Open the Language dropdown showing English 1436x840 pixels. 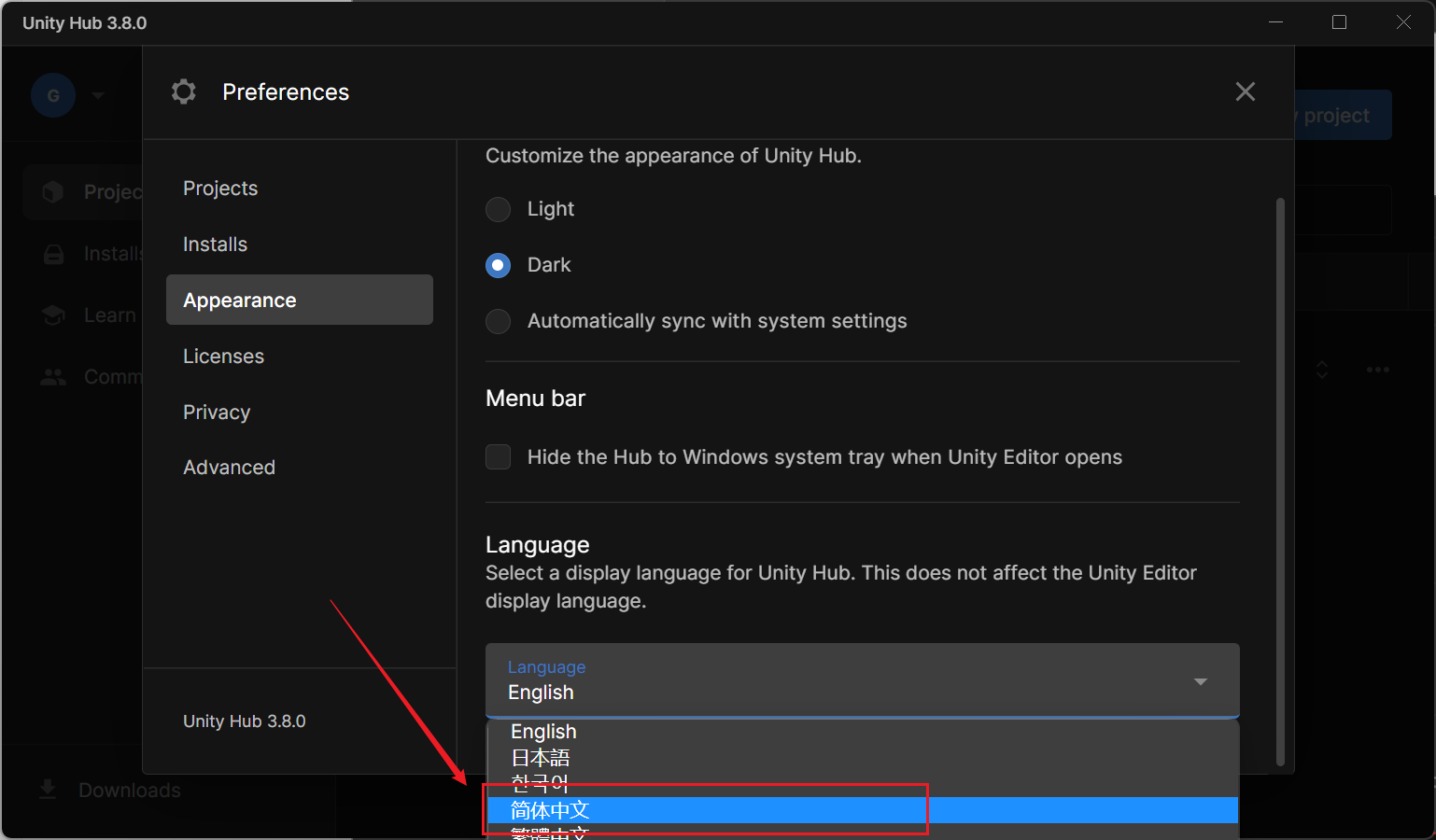tap(862, 680)
